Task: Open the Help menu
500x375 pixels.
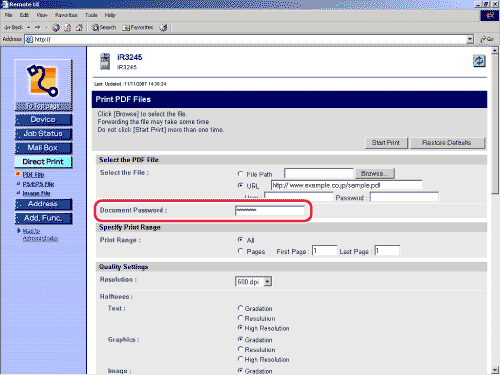Action: 110,15
